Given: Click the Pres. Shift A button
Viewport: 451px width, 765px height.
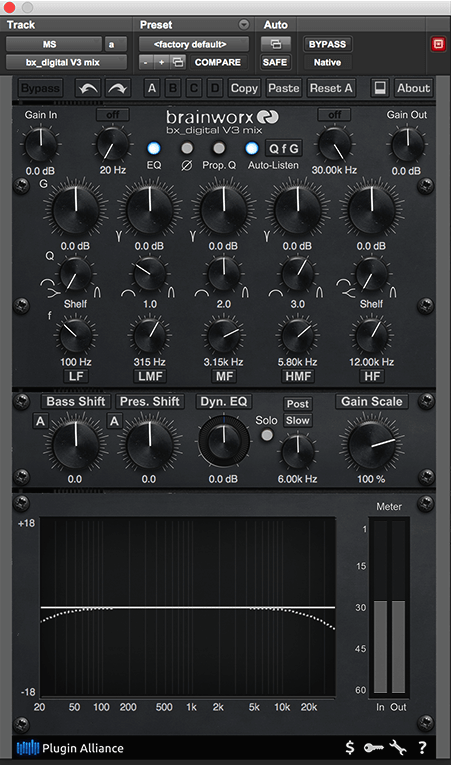Looking at the screenshot, I should [114, 421].
